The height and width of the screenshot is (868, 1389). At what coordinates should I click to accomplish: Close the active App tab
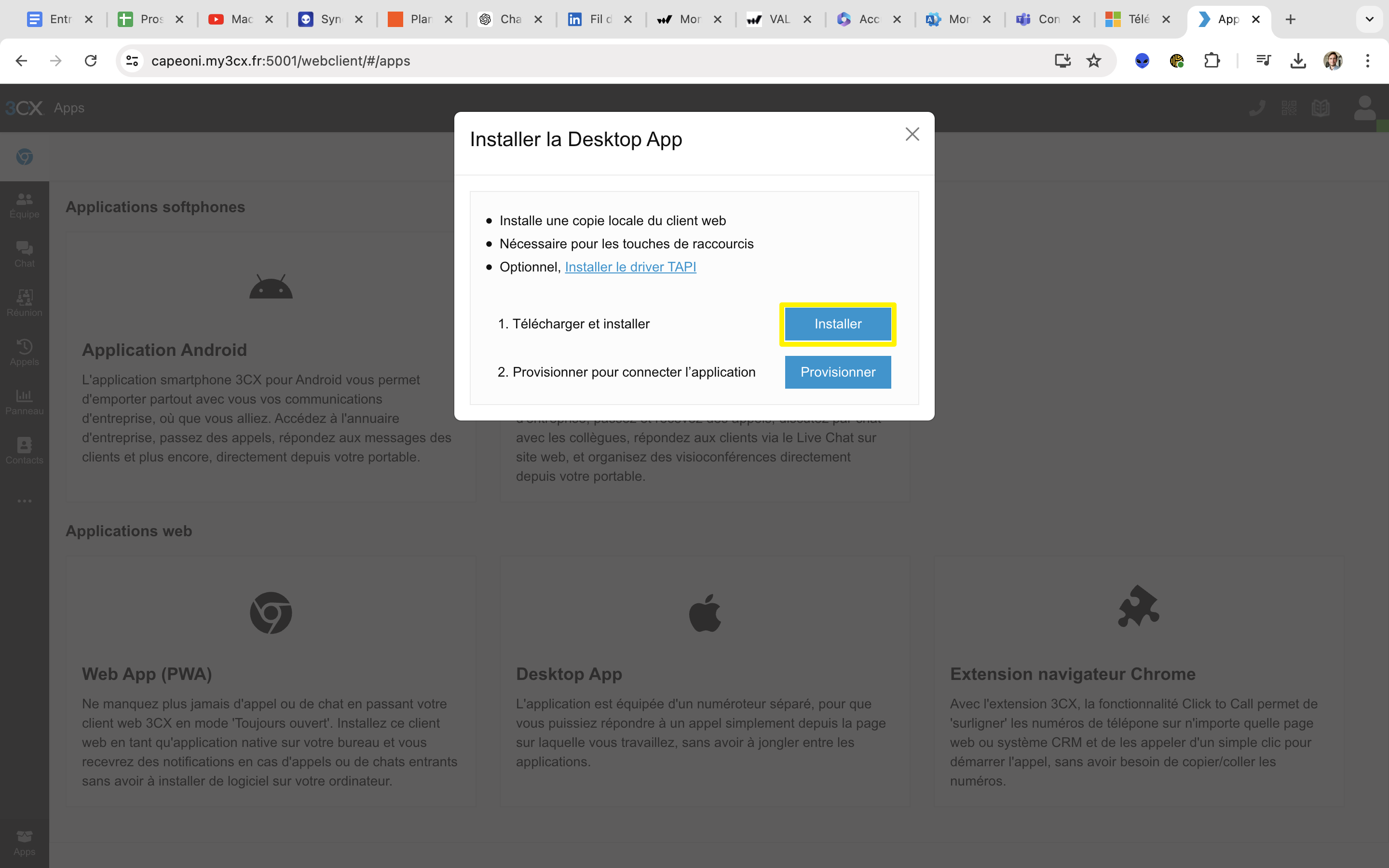(x=1256, y=19)
